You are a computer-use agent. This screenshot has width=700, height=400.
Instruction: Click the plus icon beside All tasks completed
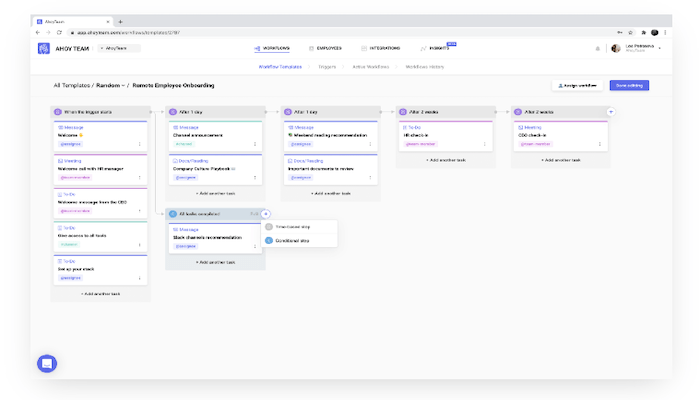[266, 214]
